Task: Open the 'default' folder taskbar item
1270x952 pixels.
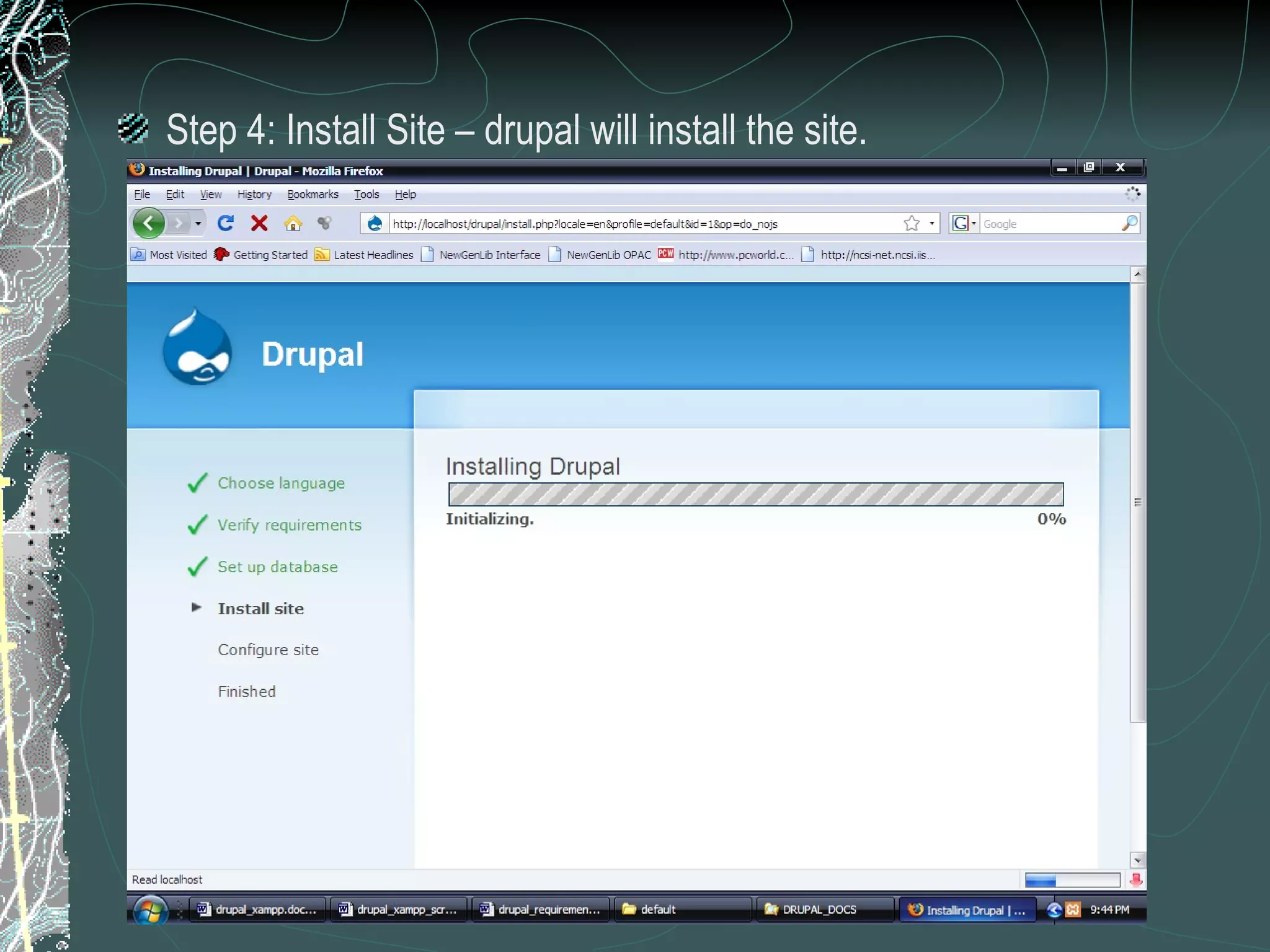Action: [682, 910]
